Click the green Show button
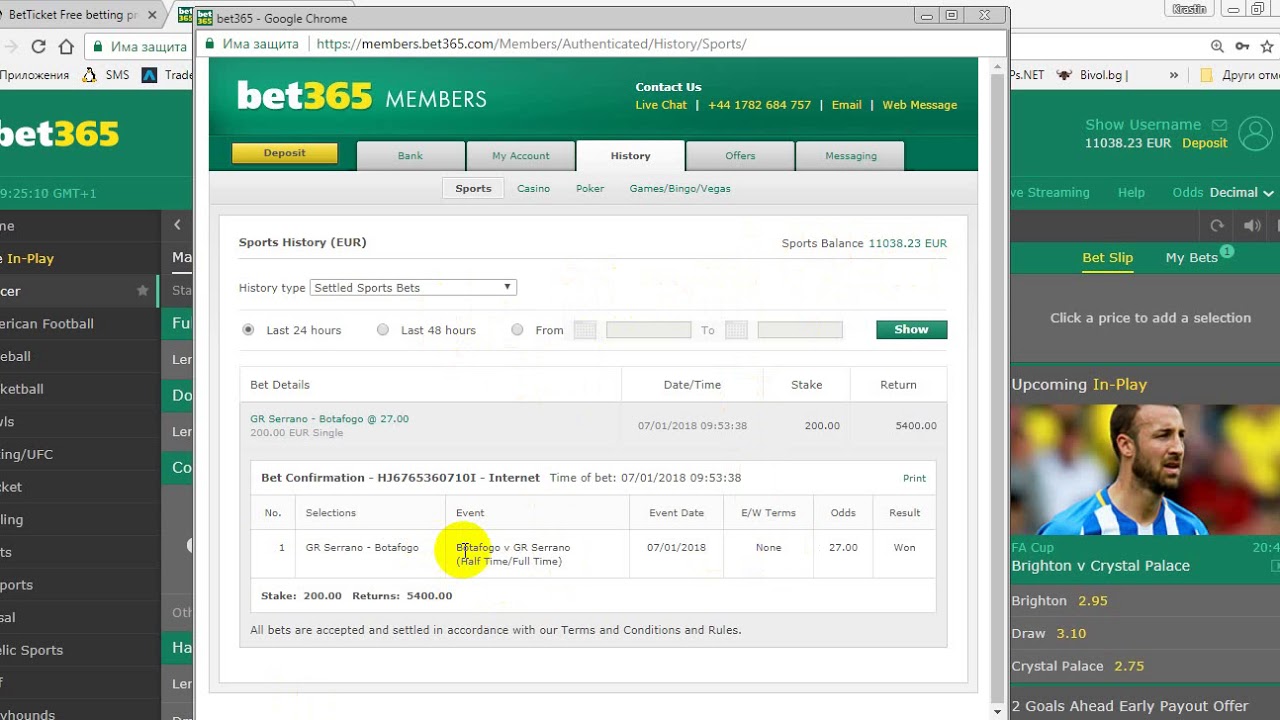This screenshot has height=720, width=1280. tap(911, 329)
